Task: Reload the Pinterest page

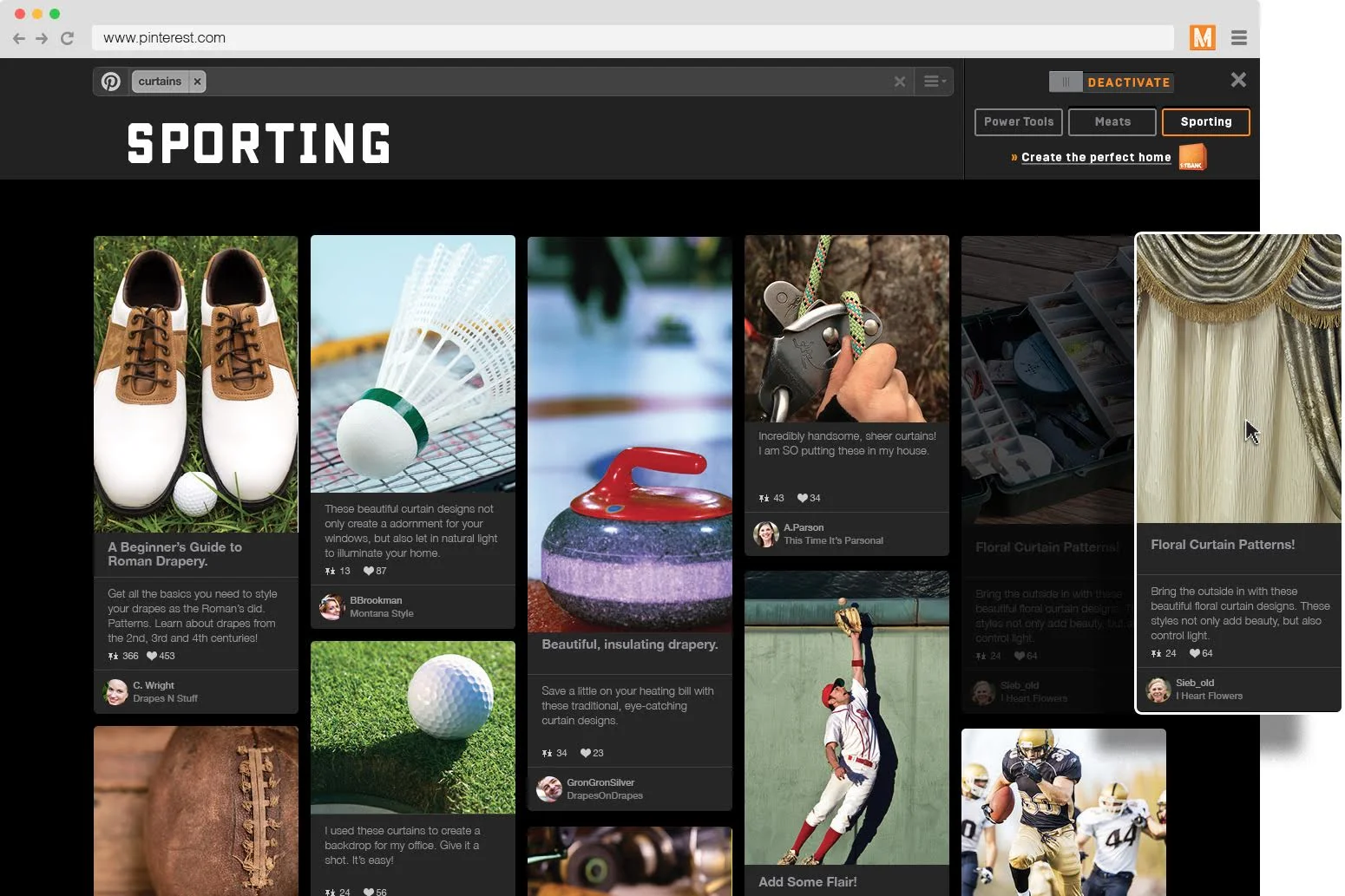Action: (67, 38)
